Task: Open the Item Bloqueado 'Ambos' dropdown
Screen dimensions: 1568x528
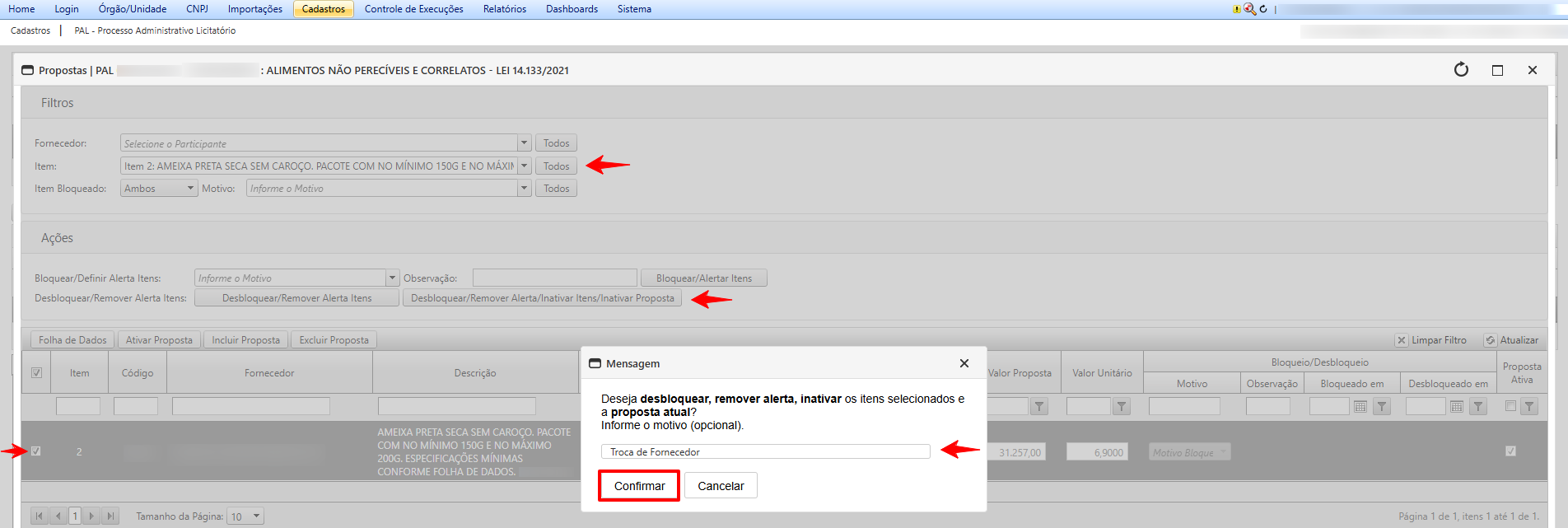Action: 190,189
